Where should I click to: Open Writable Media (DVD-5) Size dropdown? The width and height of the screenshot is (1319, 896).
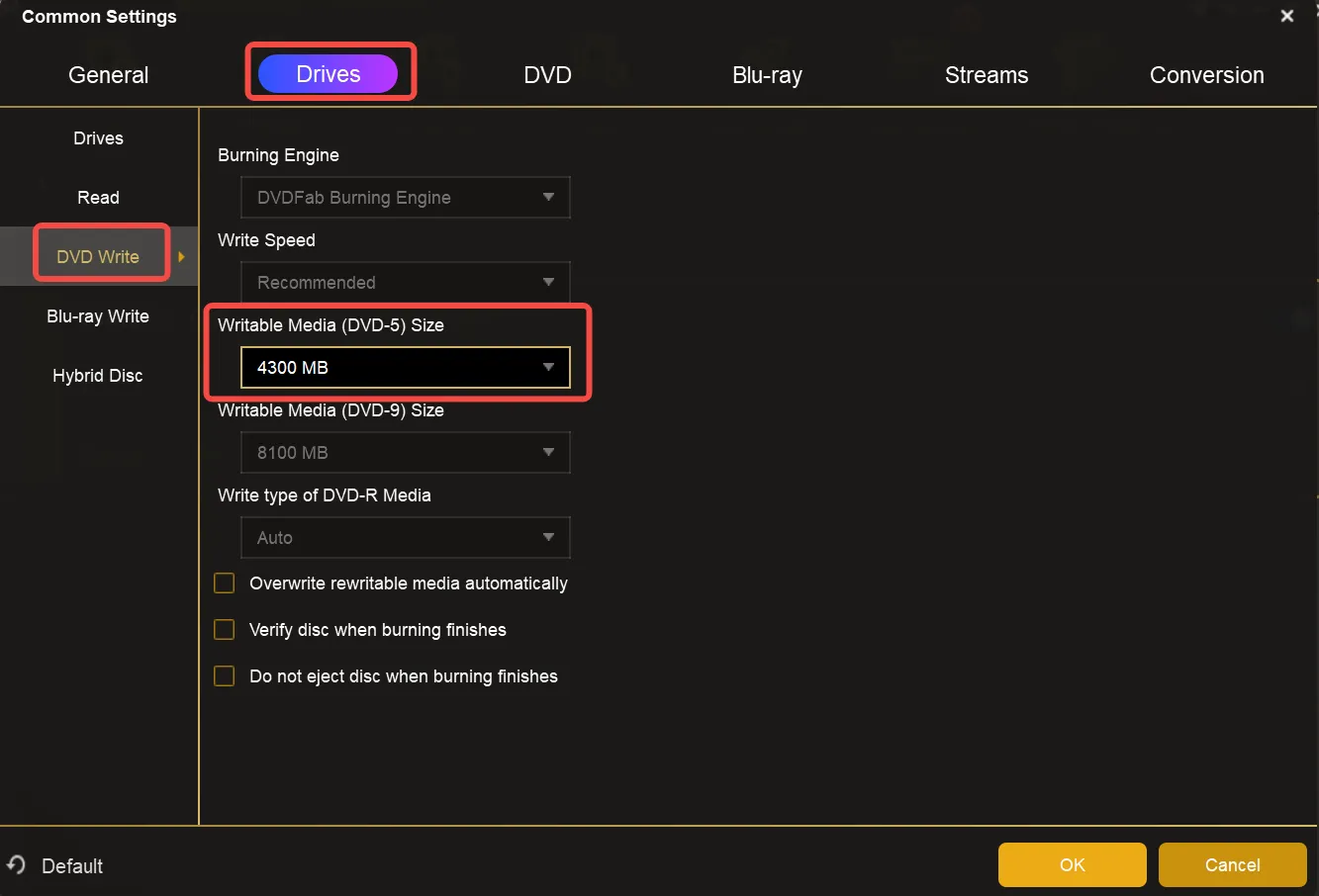click(406, 368)
